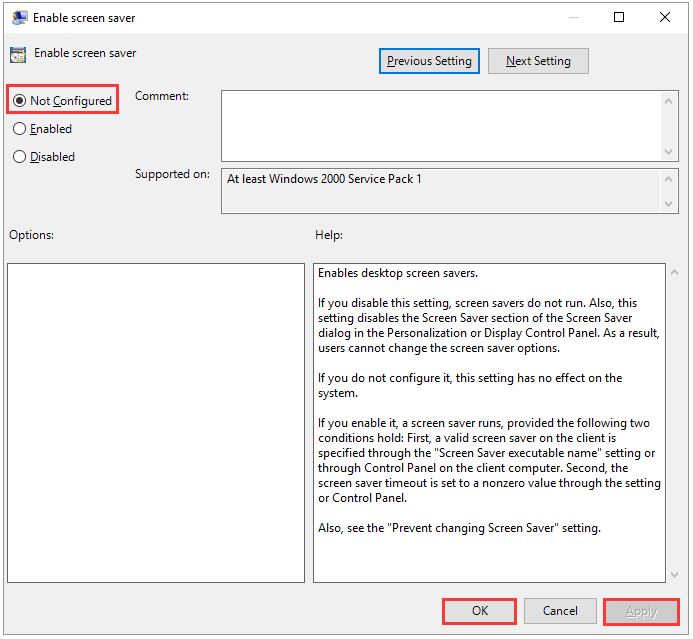Click the Supported on scroll down arrow
Screen dimensions: 693x639
coord(669,204)
